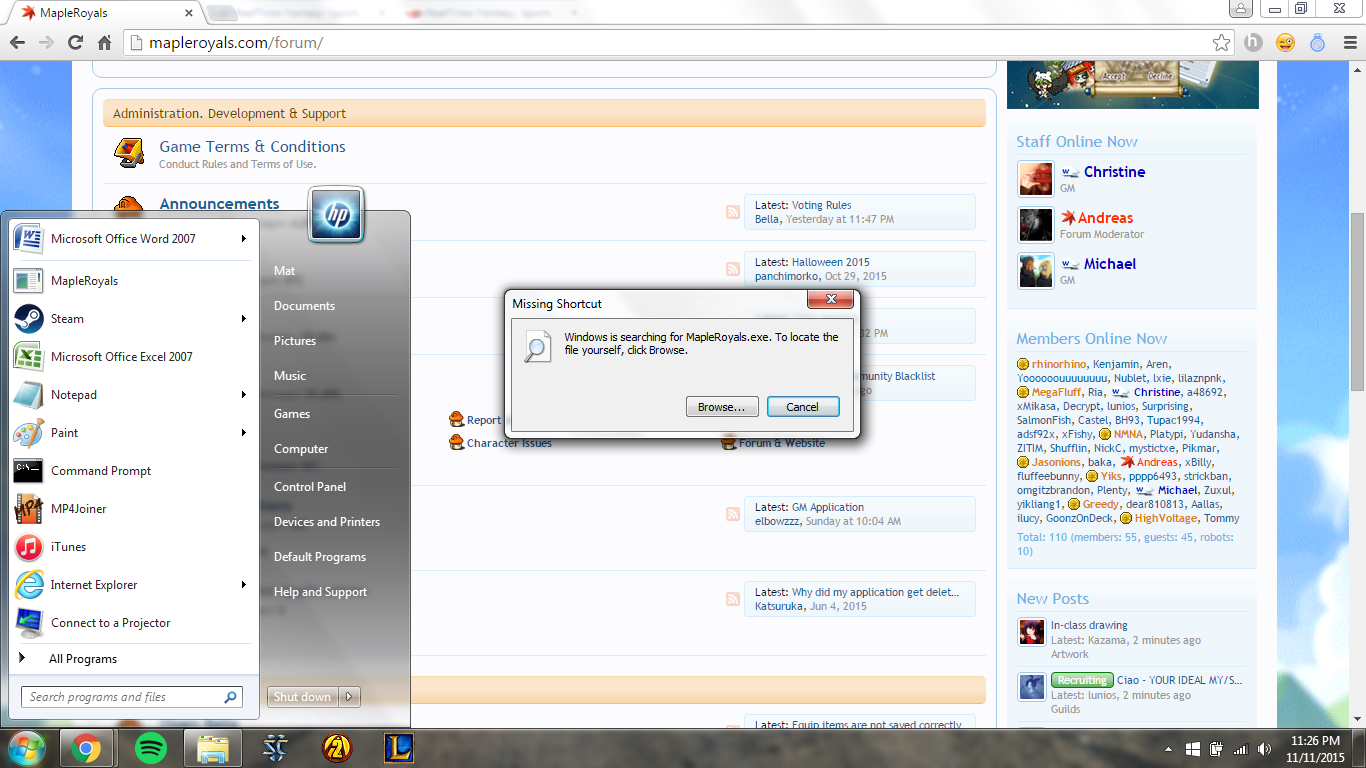This screenshot has height=768, width=1366.
Task: Open Voting Rules latest post link
Action: (x=821, y=205)
